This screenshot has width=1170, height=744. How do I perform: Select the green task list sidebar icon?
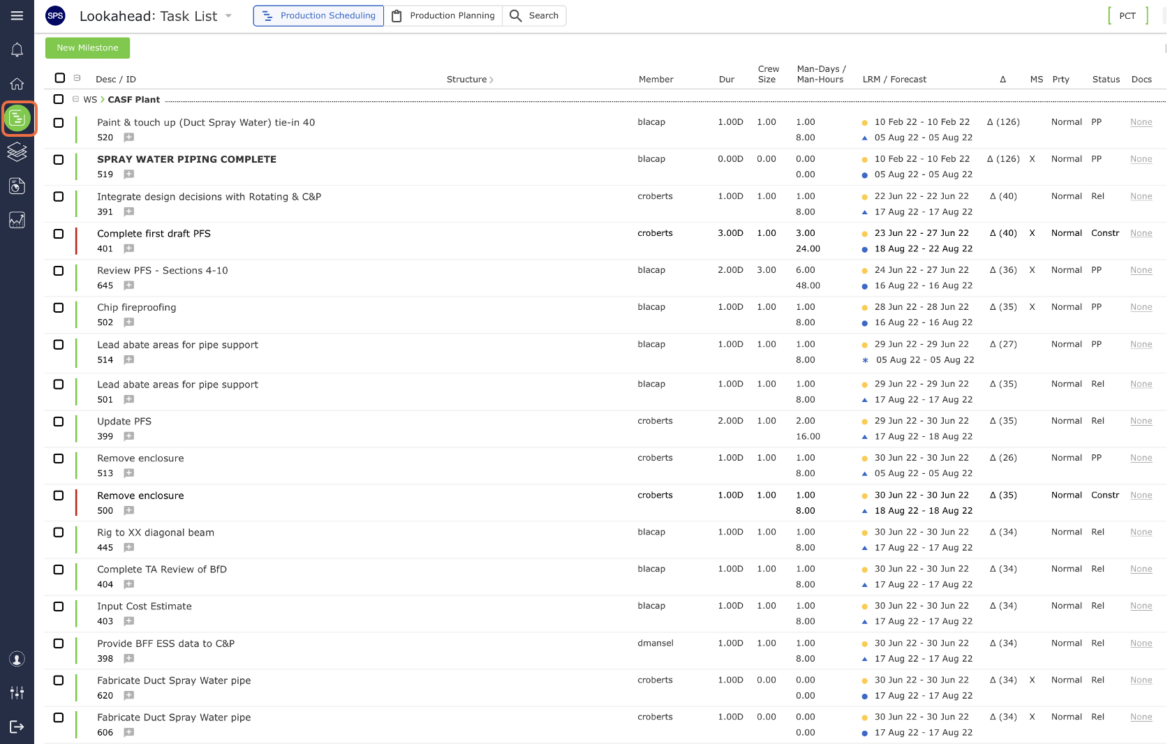click(18, 118)
